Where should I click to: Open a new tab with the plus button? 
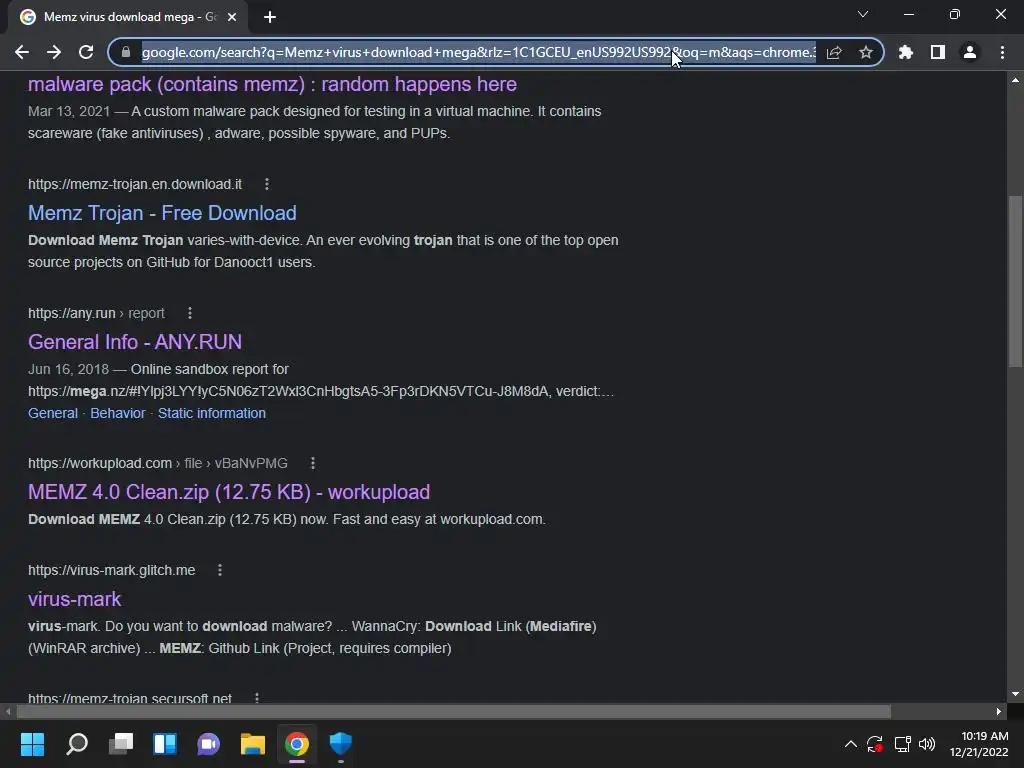[x=270, y=17]
